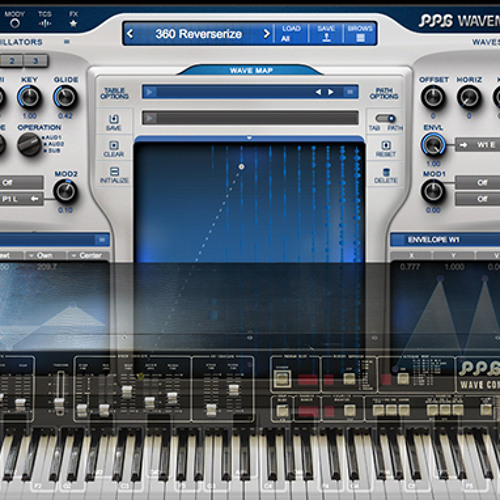The width and height of the screenshot is (500, 500).
Task: Open TABLE OPTIONS menu
Action: point(114,93)
